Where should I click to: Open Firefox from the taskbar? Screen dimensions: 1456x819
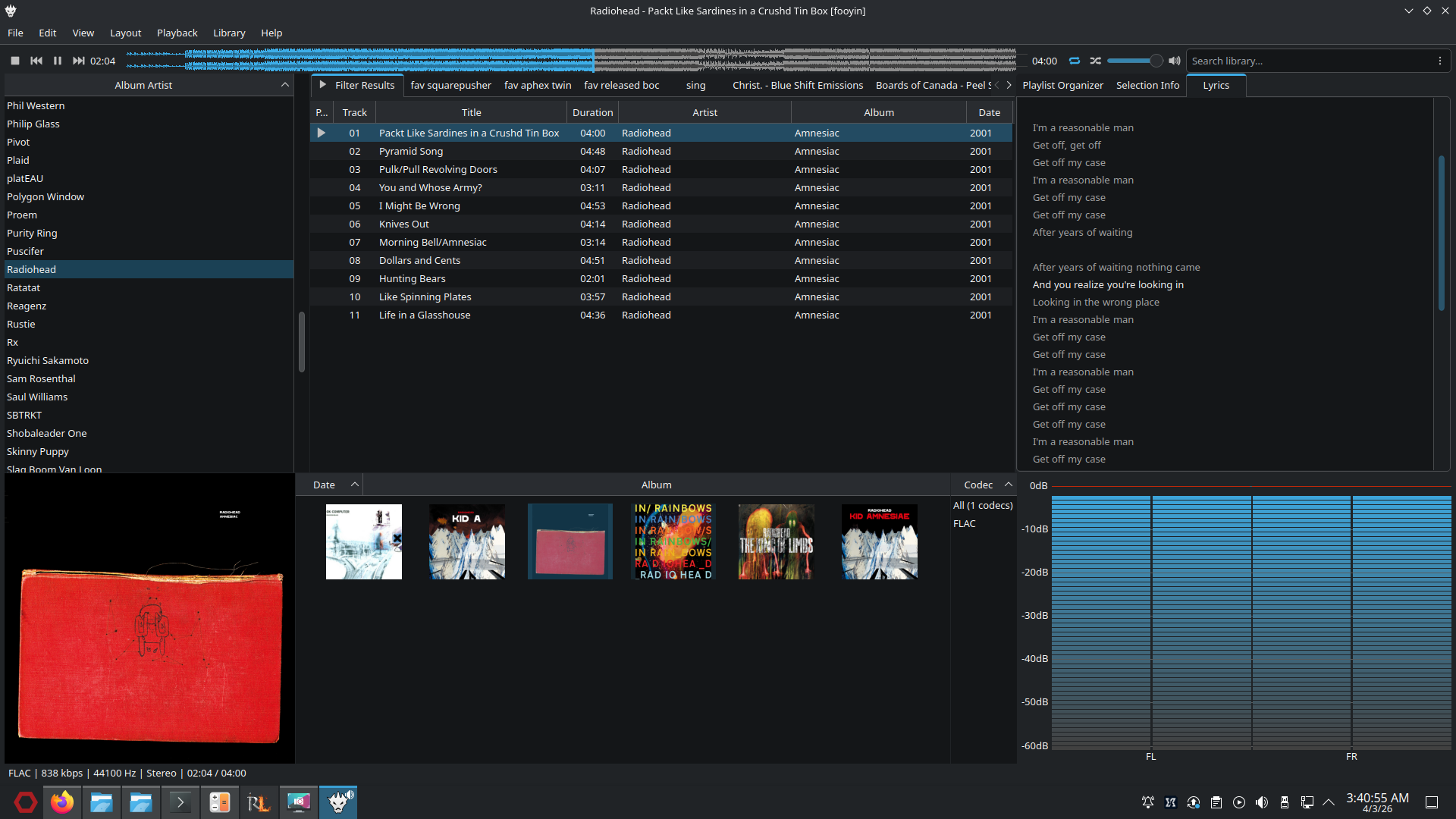[62, 802]
